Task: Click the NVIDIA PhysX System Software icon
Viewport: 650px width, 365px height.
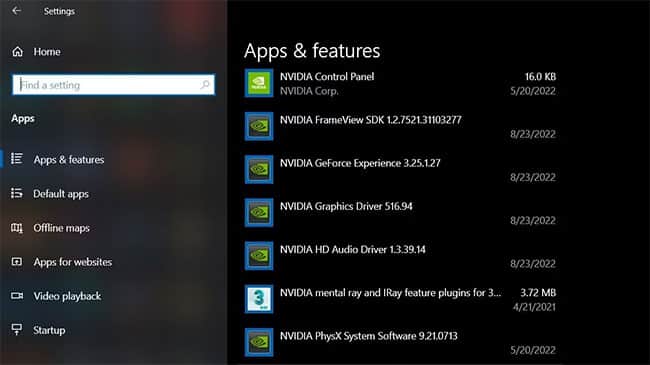Action: click(x=259, y=342)
